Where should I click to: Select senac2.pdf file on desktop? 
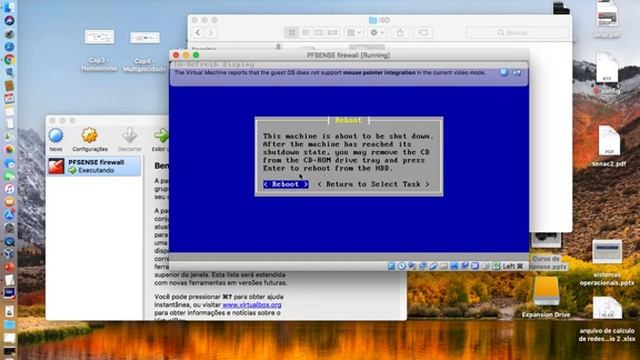click(x=609, y=147)
